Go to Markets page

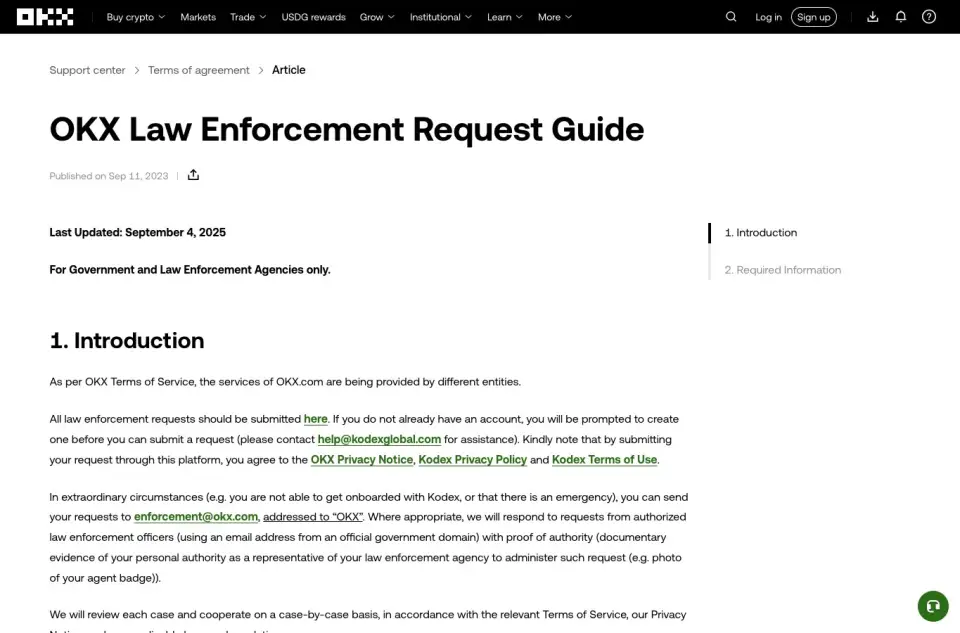198,17
